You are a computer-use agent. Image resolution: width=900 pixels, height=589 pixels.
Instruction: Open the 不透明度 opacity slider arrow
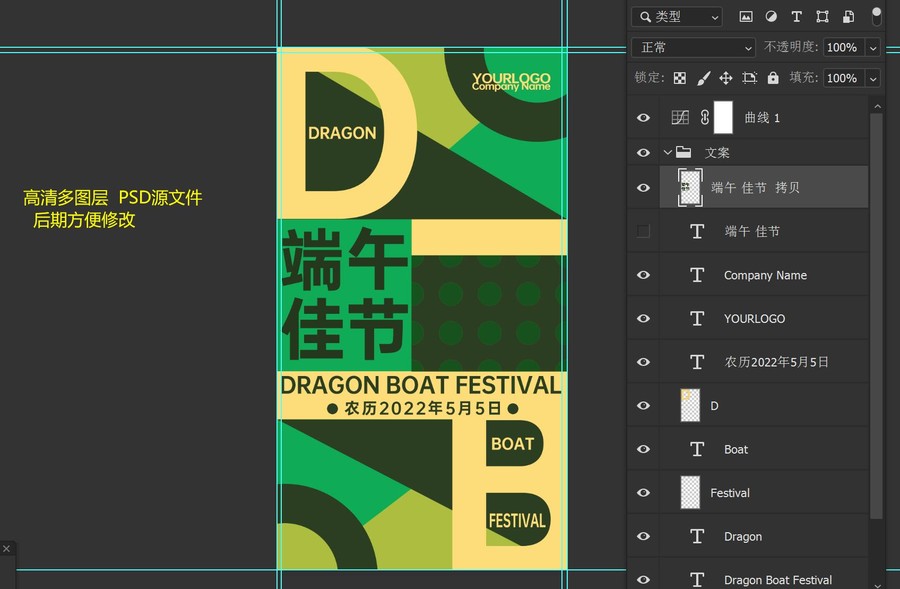[x=873, y=48]
